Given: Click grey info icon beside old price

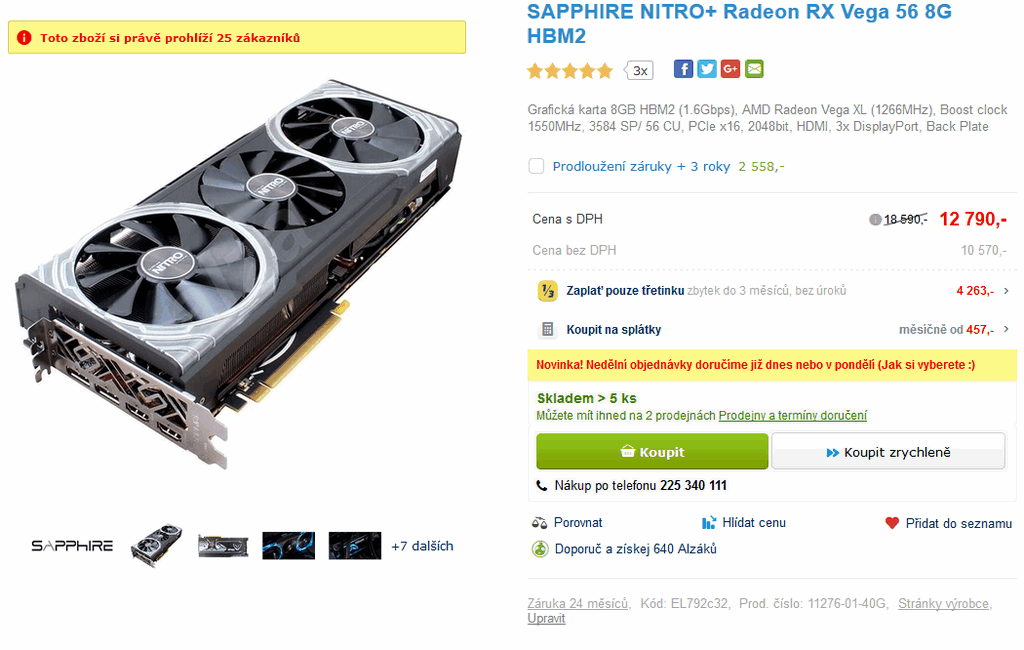Looking at the screenshot, I should pos(875,219).
